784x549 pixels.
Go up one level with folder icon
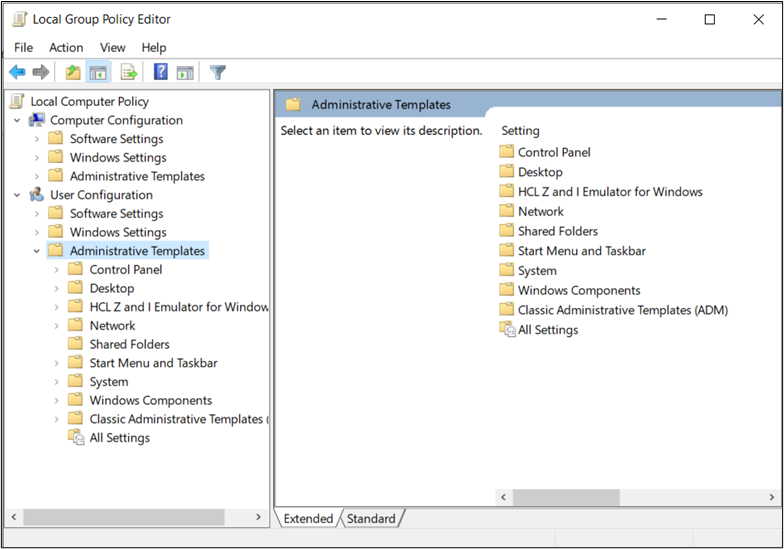72,72
